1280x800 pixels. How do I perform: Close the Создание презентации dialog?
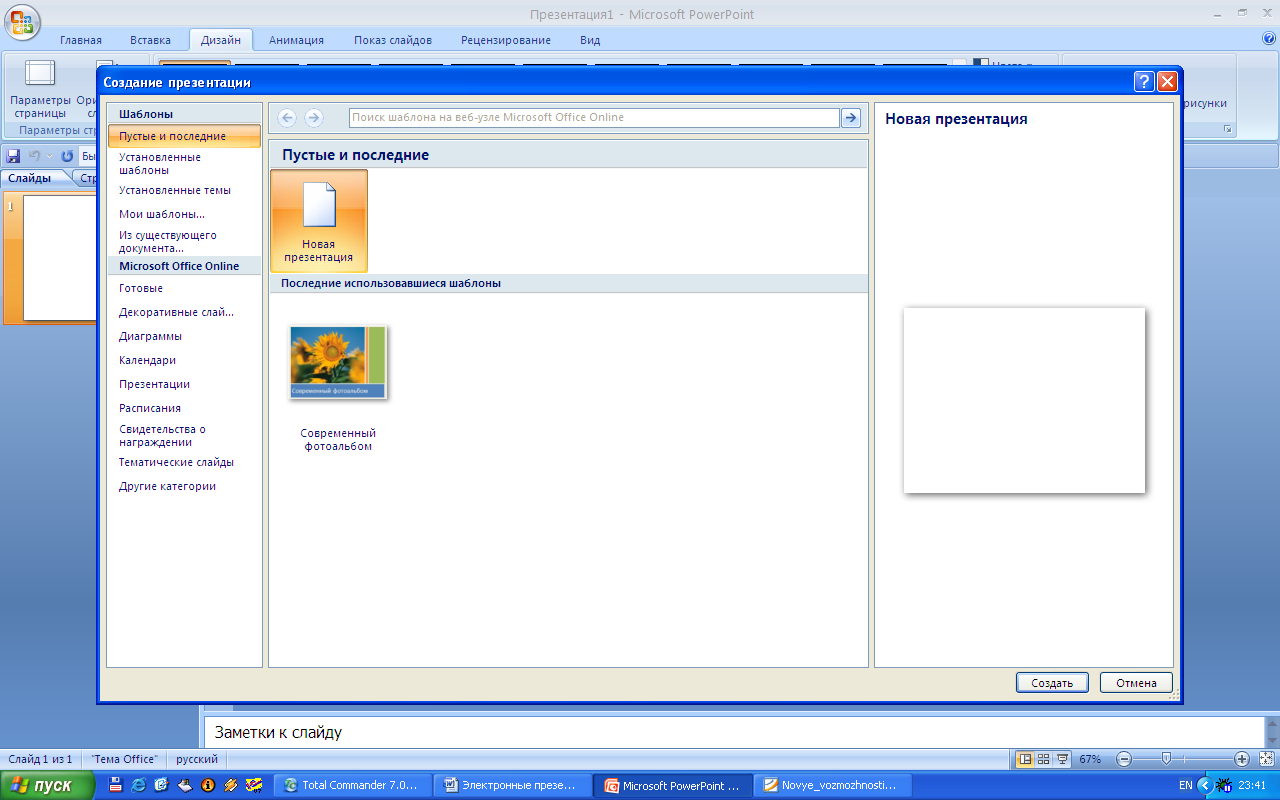pyautogui.click(x=1167, y=82)
